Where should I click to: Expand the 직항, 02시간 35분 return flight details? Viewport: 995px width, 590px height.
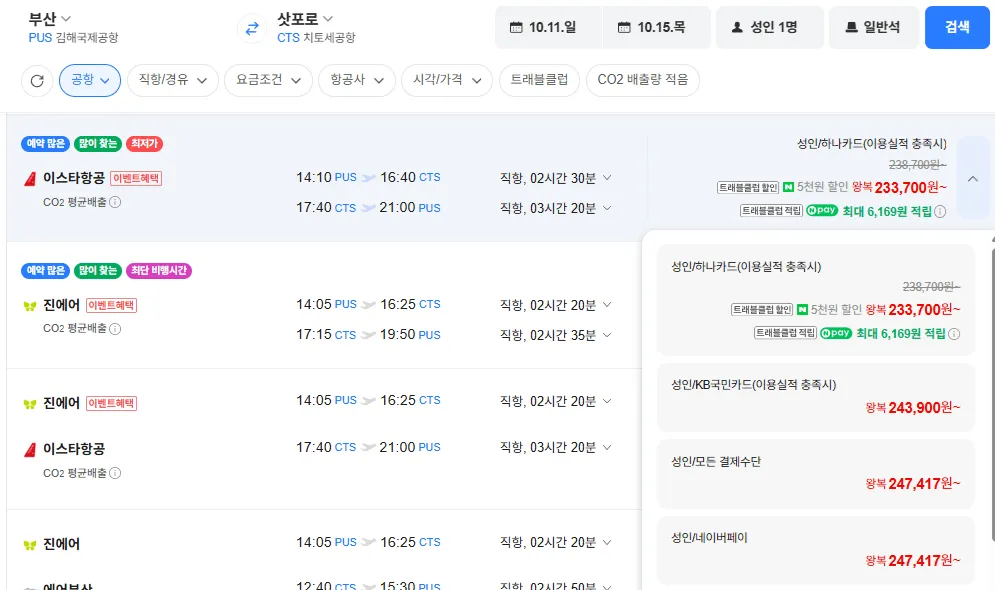pos(607,335)
